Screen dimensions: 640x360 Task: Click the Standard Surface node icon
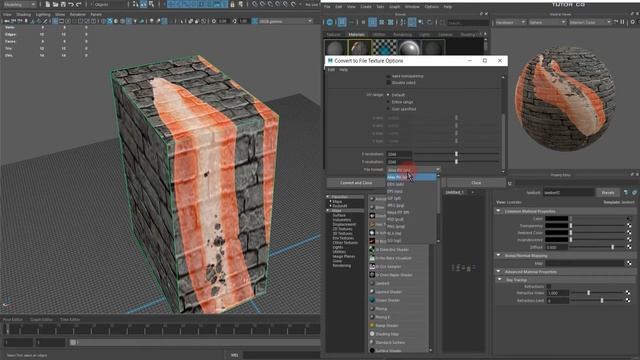click(x=372, y=342)
